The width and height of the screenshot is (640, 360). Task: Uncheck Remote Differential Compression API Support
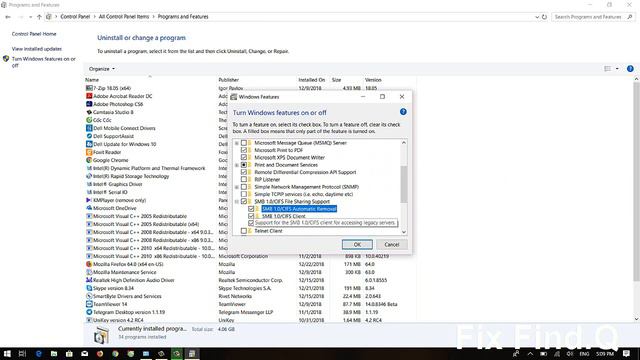tap(244, 172)
